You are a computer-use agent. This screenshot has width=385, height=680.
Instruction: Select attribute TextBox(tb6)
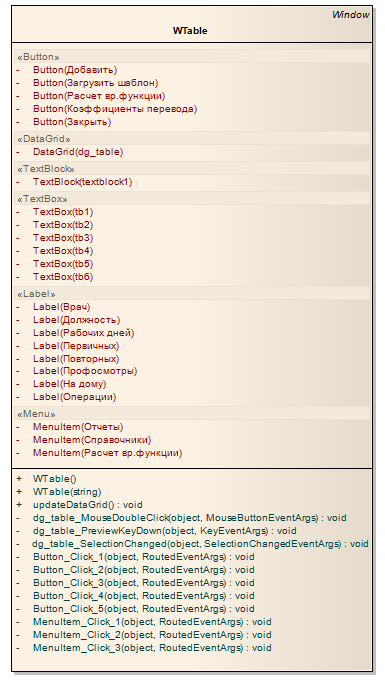point(63,277)
